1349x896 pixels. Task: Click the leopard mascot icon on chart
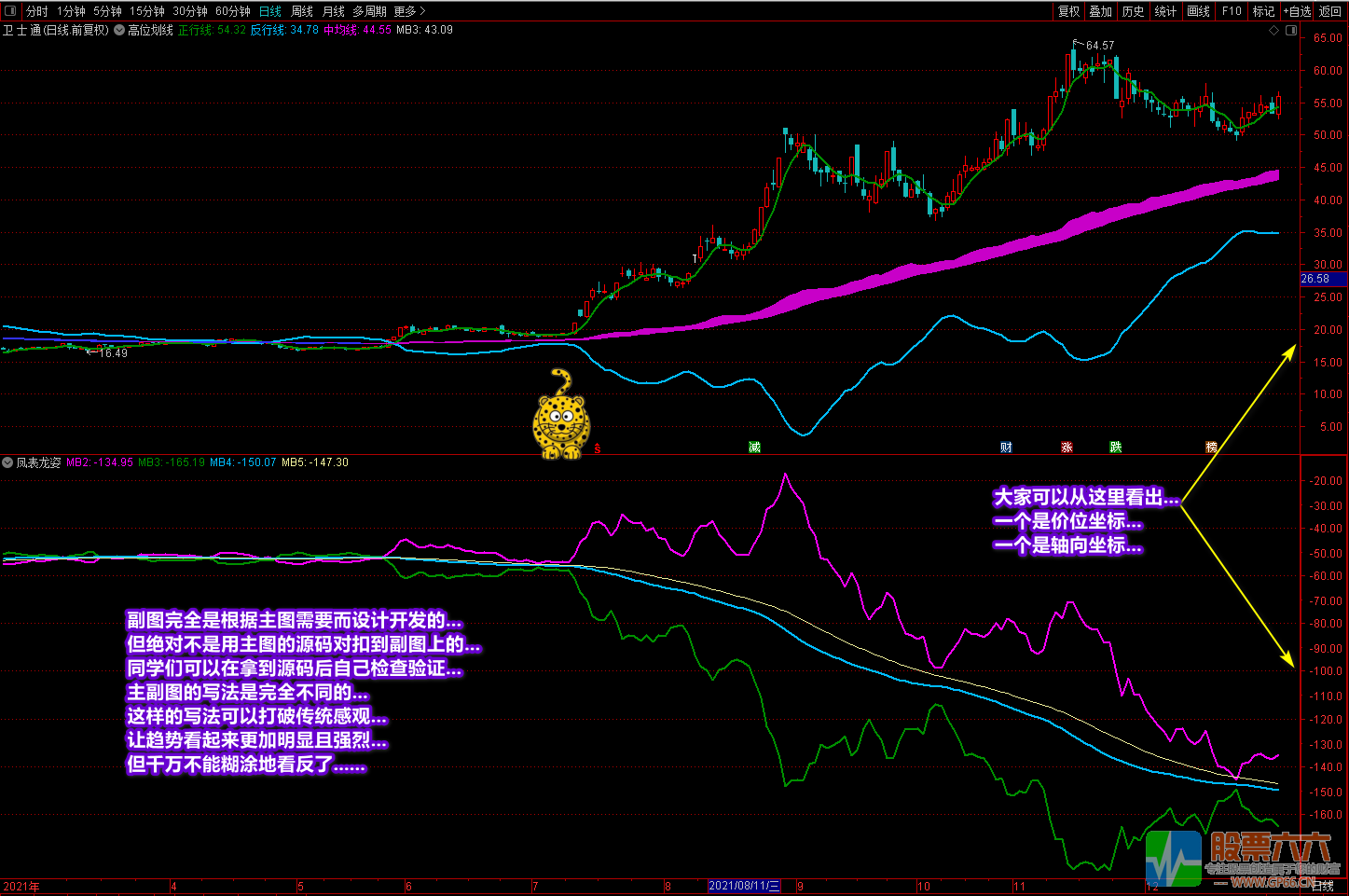click(560, 416)
